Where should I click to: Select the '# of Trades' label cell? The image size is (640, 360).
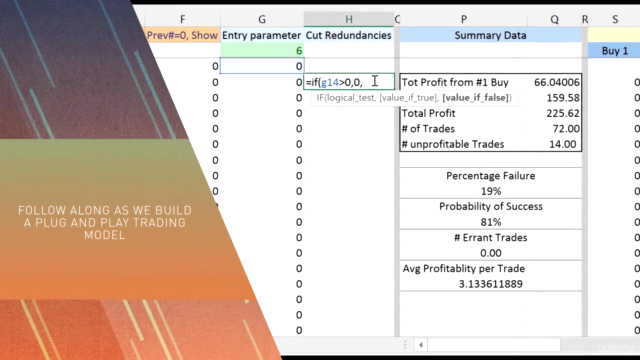tap(464, 129)
